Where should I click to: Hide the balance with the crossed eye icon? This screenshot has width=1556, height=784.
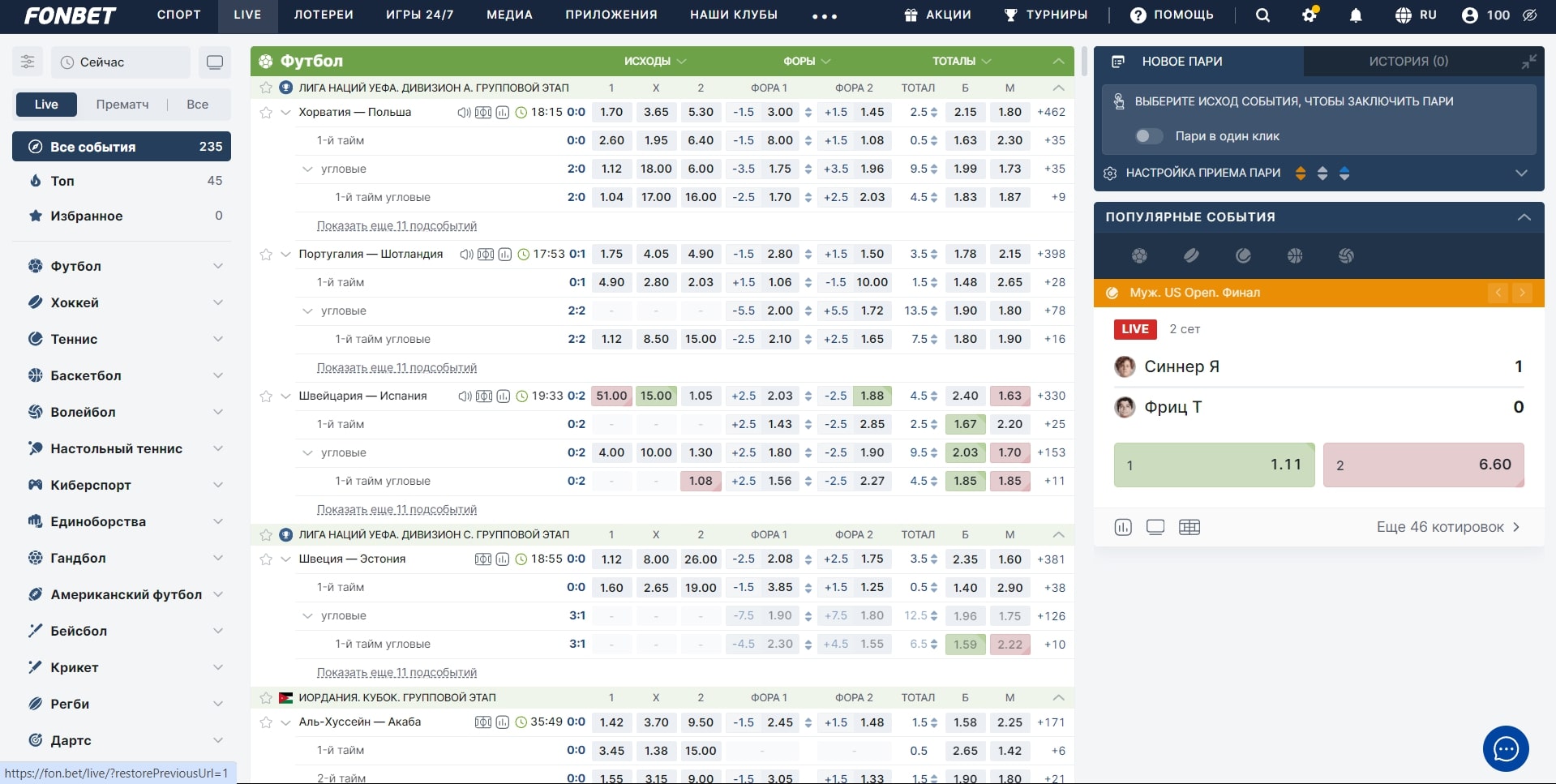tap(1530, 15)
